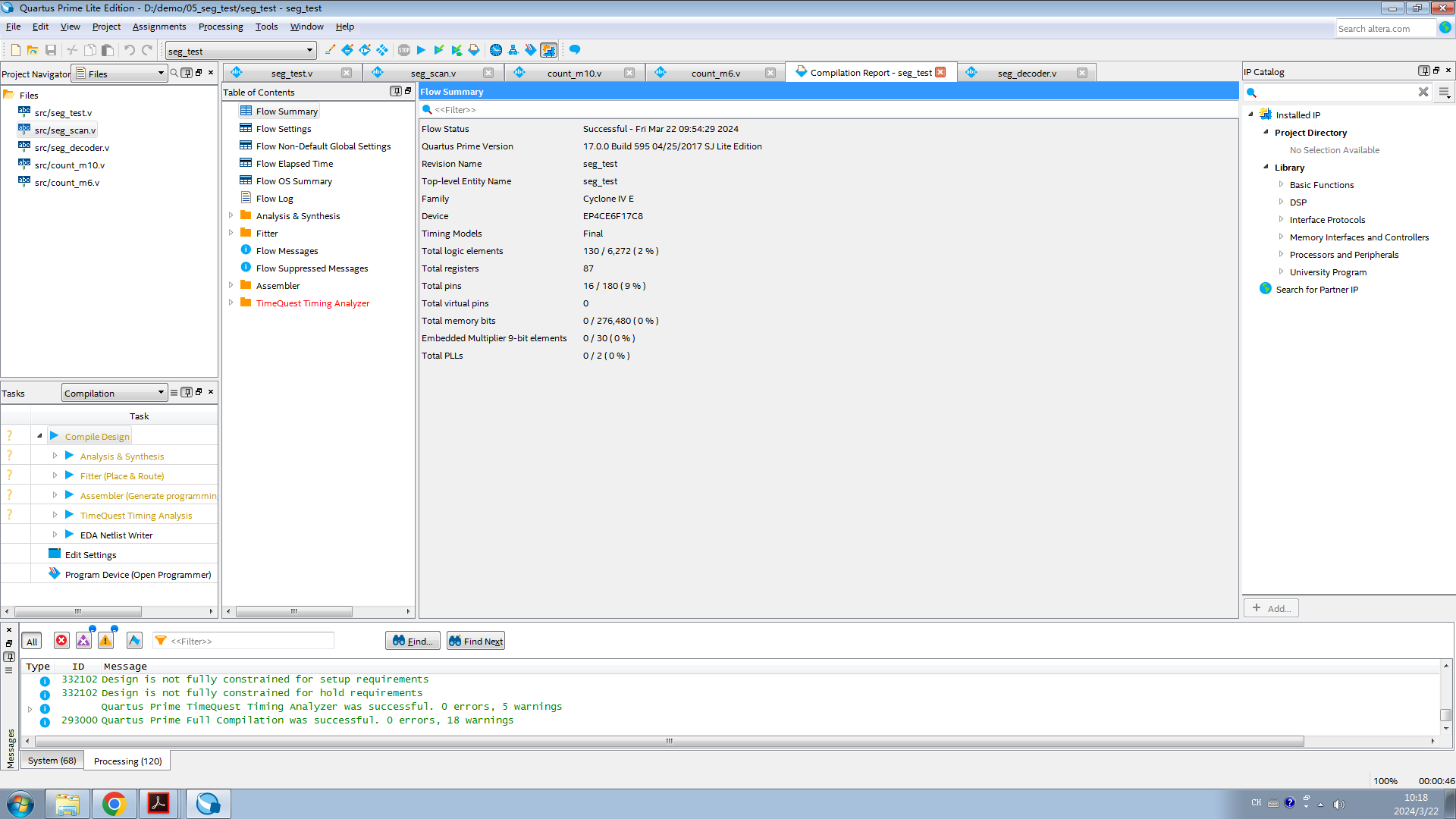Click the Find... button in Messages
Screen dimensions: 1456x819
(413, 641)
